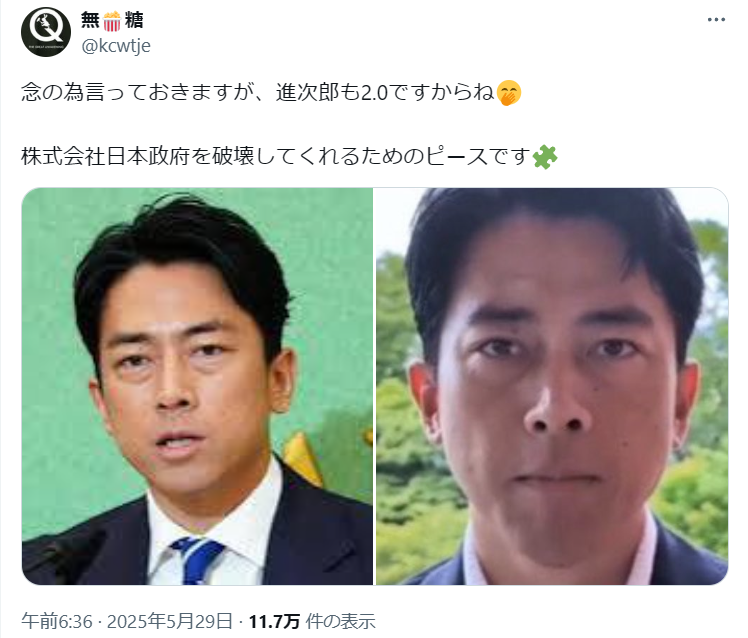The width and height of the screenshot is (748, 638).
Task: Click the hand-over-mouth face emoji
Action: [x=509, y=93]
